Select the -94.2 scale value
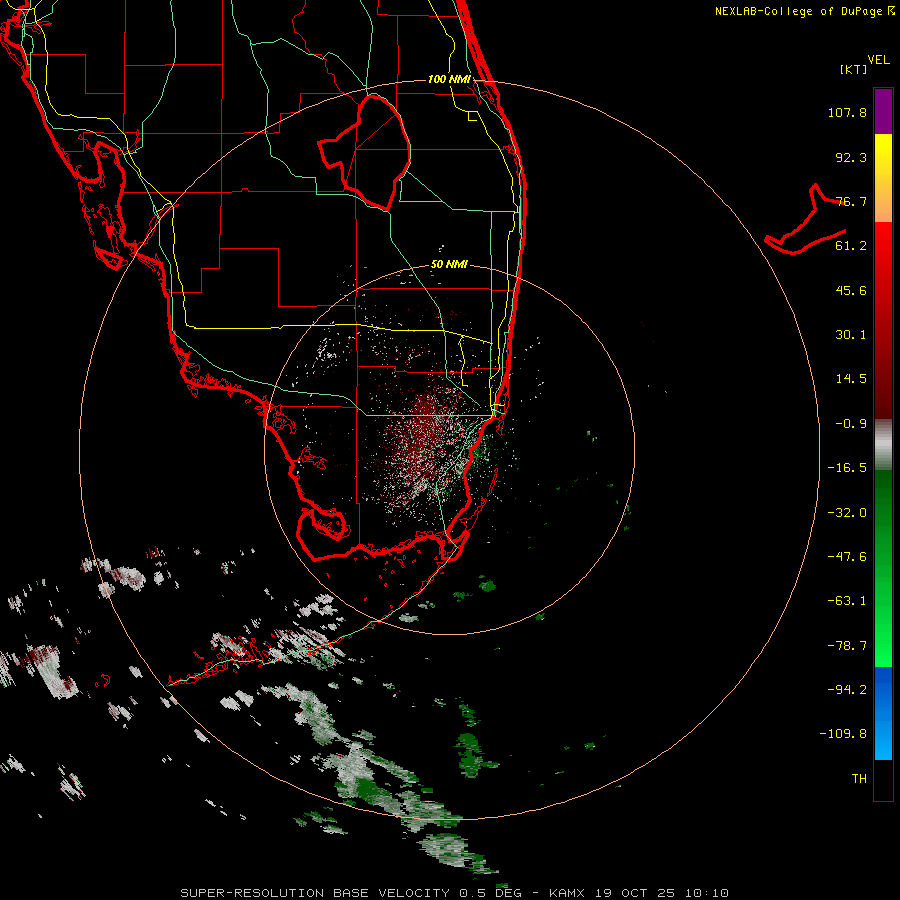Screen dimensions: 900x900 click(x=847, y=690)
